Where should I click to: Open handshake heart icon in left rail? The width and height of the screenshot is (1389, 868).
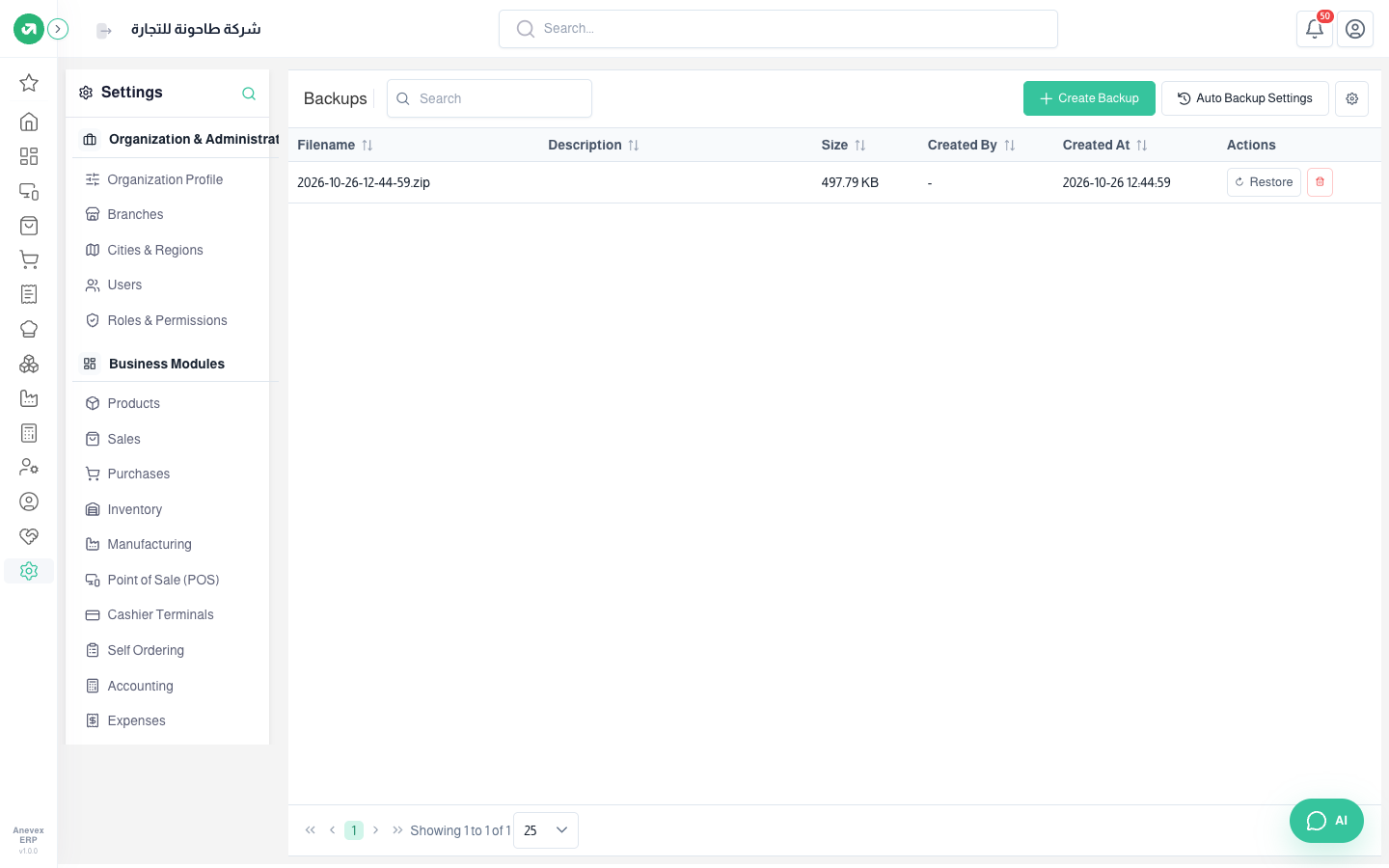[x=29, y=536]
